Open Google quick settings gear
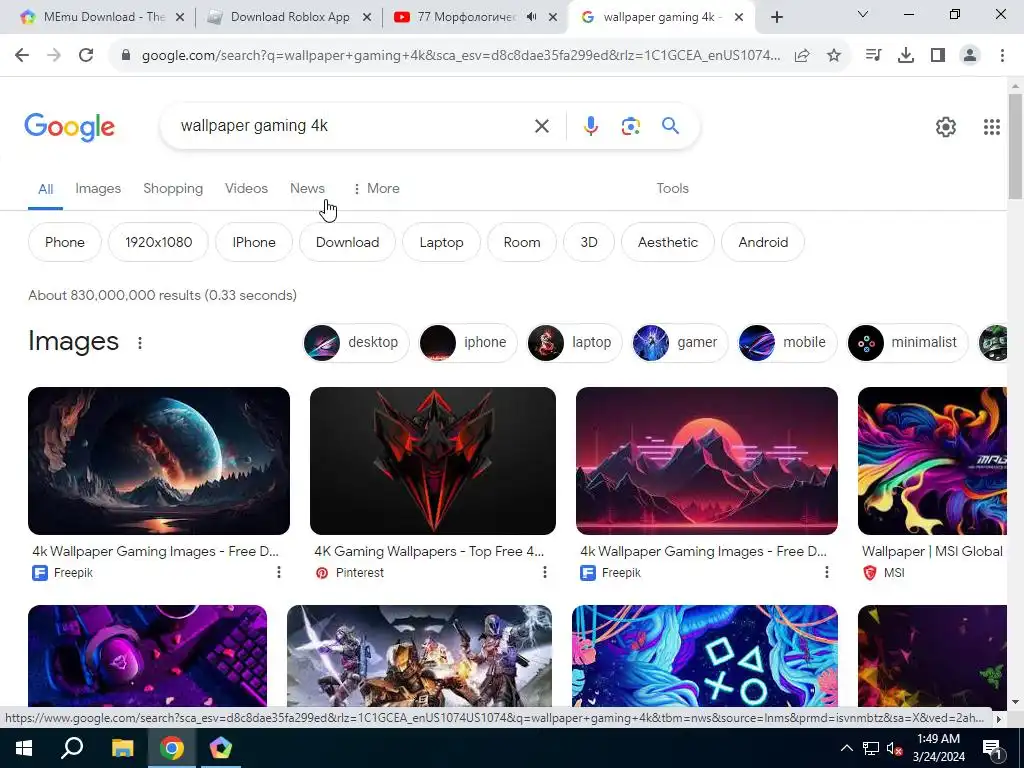 click(946, 127)
